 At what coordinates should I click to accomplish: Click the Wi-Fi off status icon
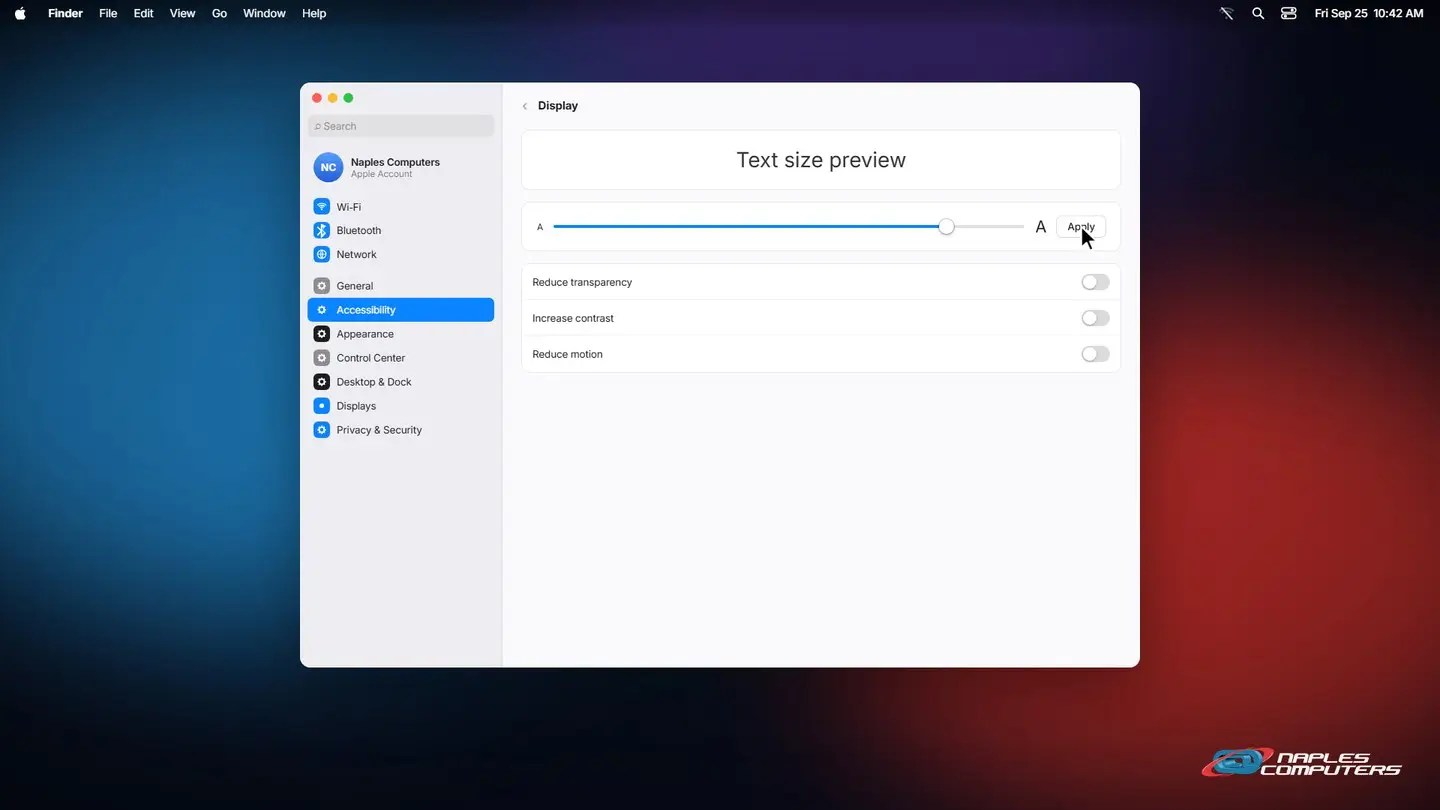[1227, 13]
